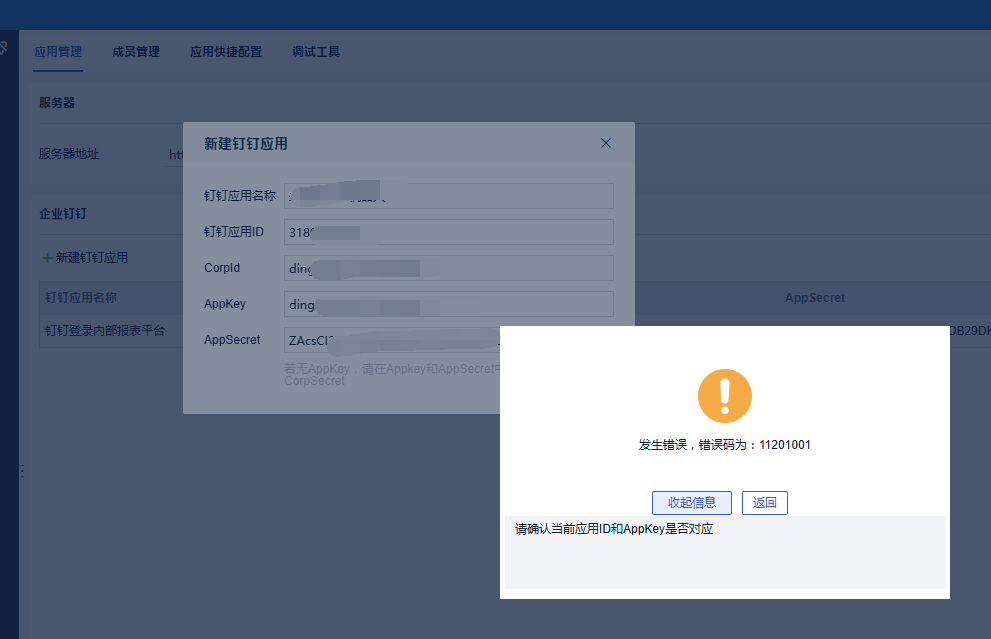Viewport: 991px width, 639px height.
Task: Select the AppKey input field
Action: point(449,304)
